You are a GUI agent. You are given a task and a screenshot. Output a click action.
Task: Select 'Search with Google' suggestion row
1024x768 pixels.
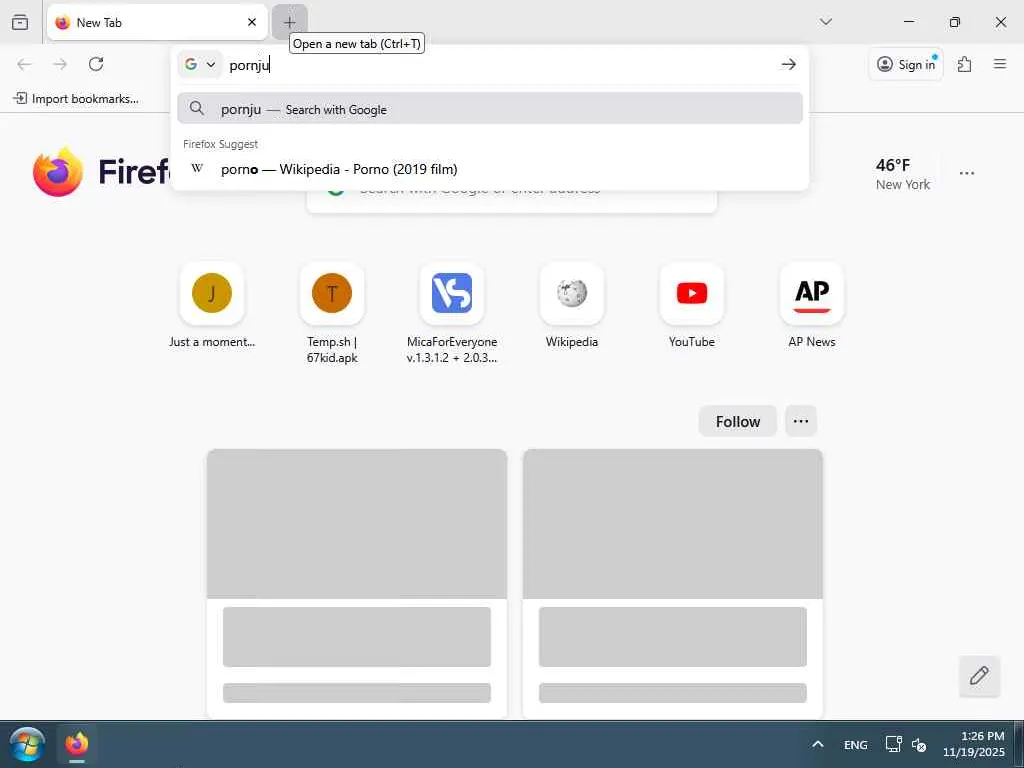[490, 109]
